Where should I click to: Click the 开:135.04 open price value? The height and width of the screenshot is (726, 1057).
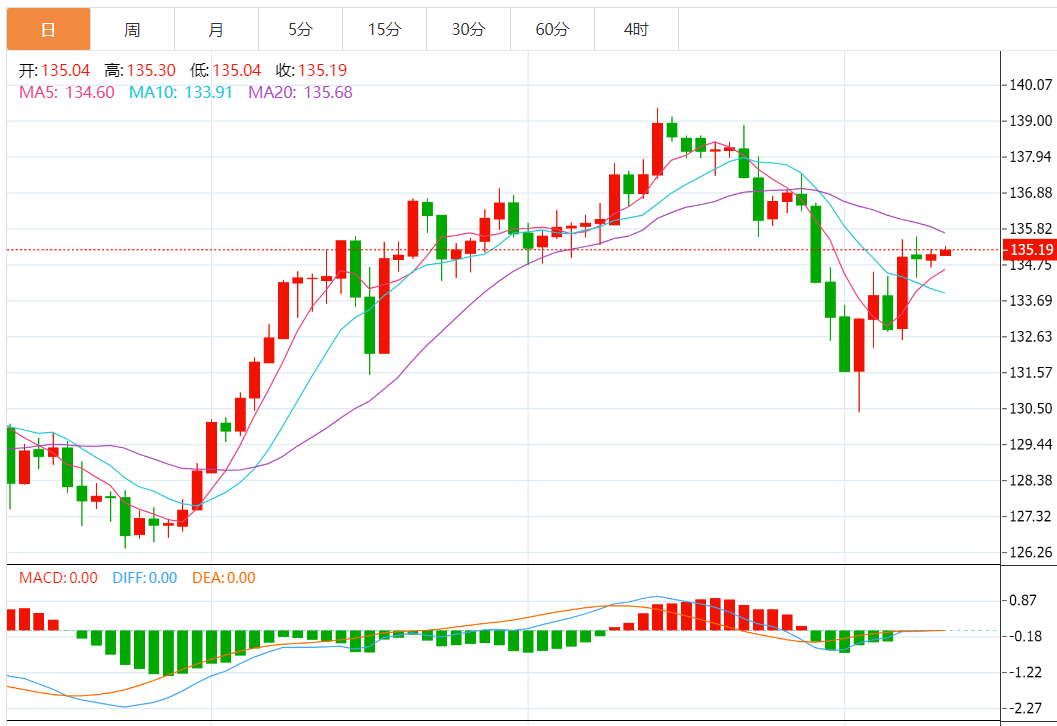click(x=55, y=70)
